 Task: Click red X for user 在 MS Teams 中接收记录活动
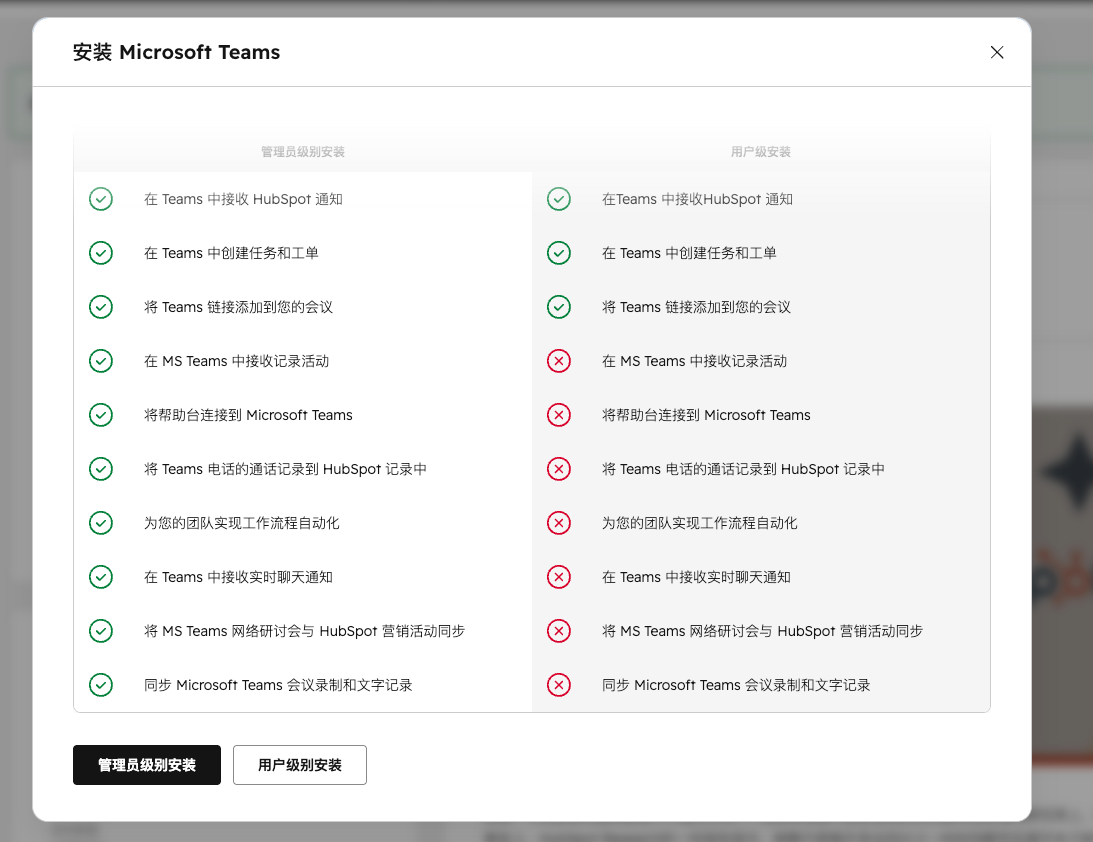(559, 361)
